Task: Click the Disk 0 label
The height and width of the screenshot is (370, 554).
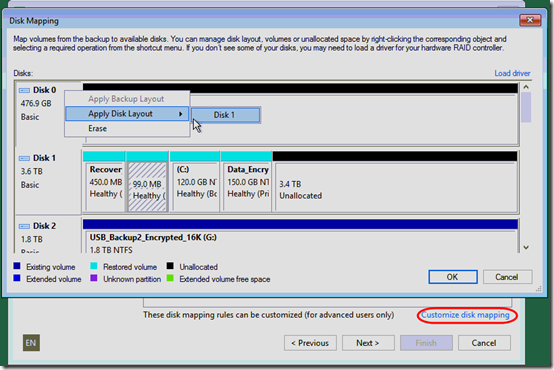Action: (45, 90)
